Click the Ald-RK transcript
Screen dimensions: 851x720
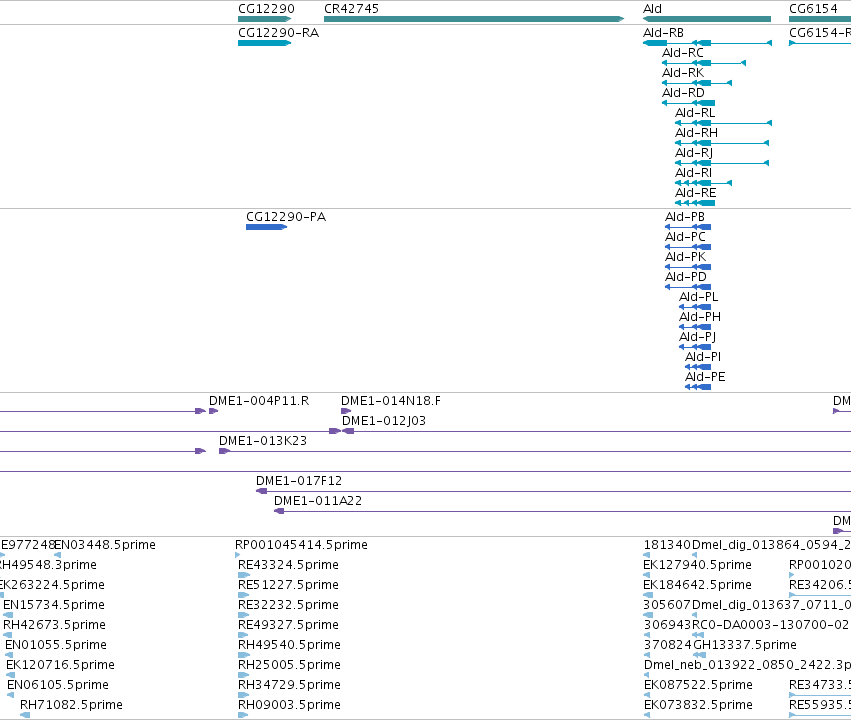(697, 83)
